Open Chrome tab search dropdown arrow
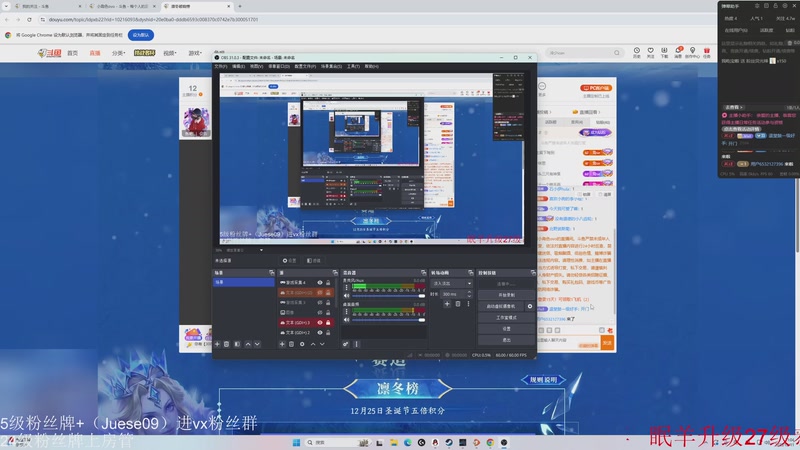This screenshot has width=800, height=450. click(6, 6)
